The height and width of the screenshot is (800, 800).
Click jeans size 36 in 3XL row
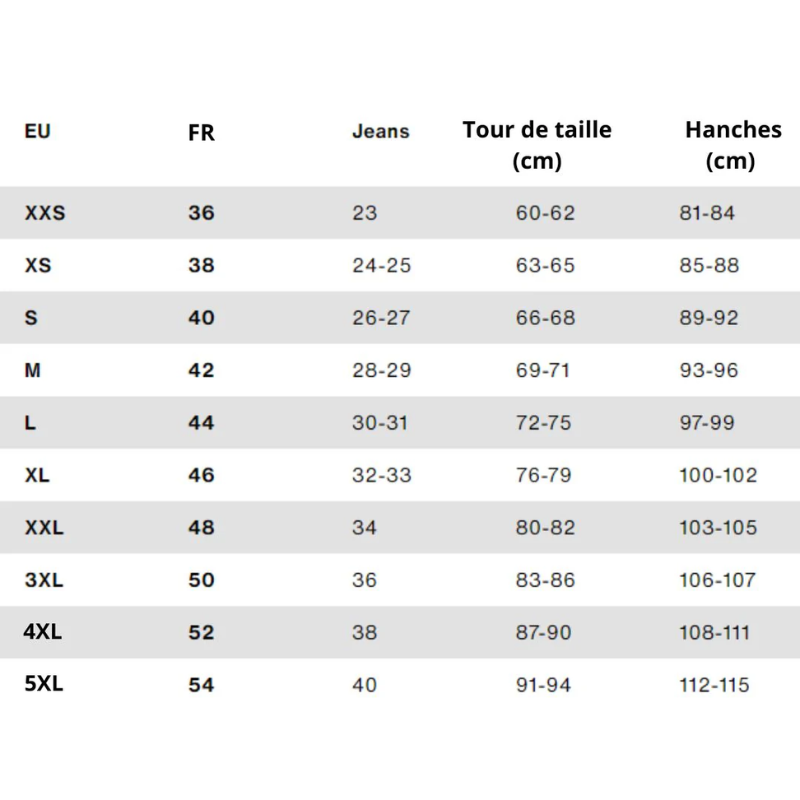[364, 580]
